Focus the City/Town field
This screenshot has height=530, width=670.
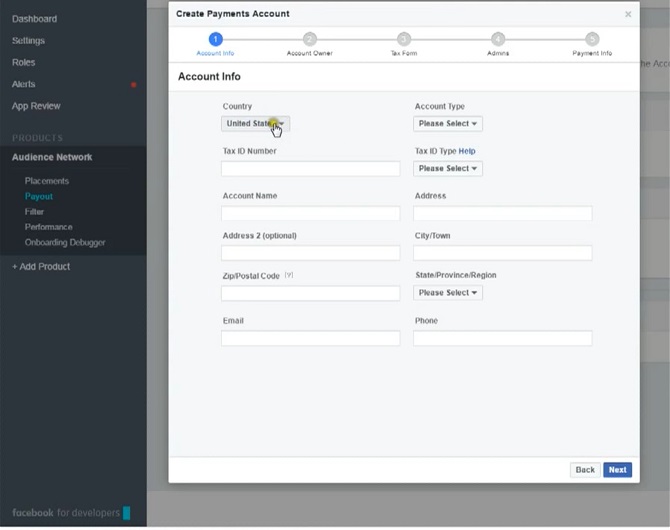pyautogui.click(x=502, y=253)
